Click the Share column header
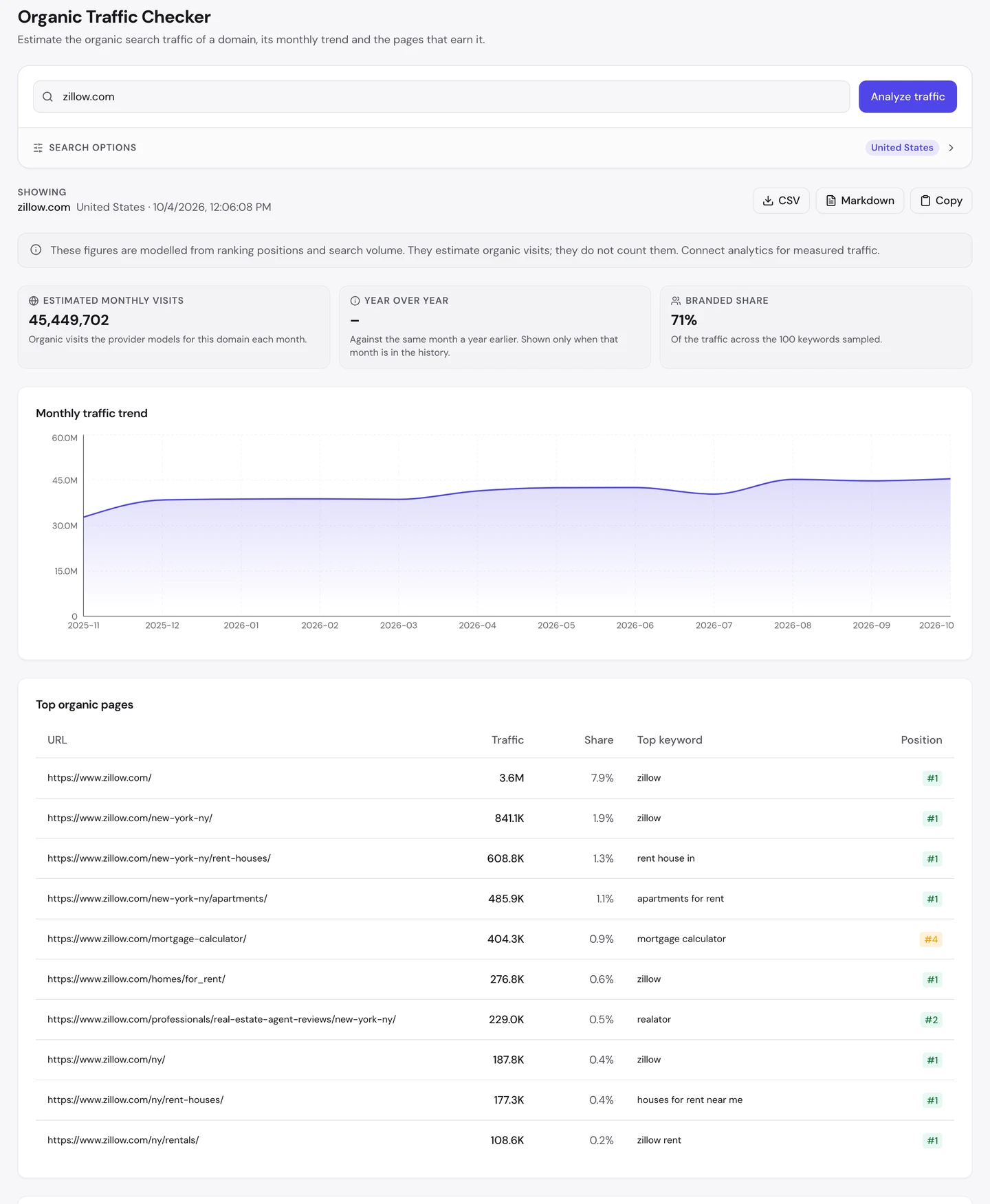 (x=599, y=740)
